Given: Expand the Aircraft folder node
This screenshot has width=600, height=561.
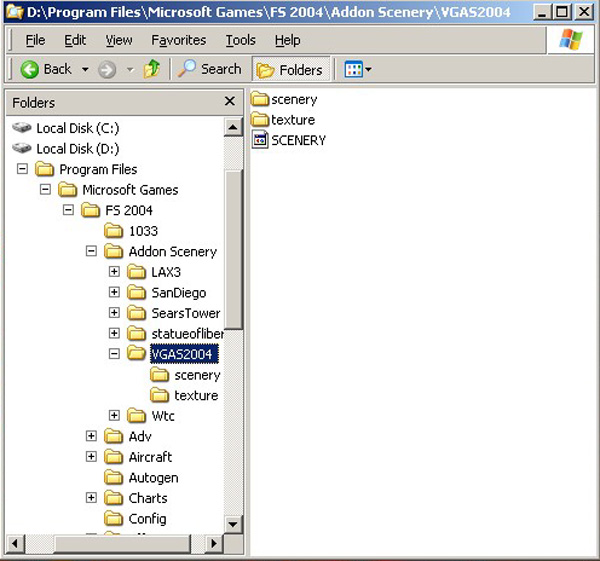Looking at the screenshot, I should click(x=91, y=457).
